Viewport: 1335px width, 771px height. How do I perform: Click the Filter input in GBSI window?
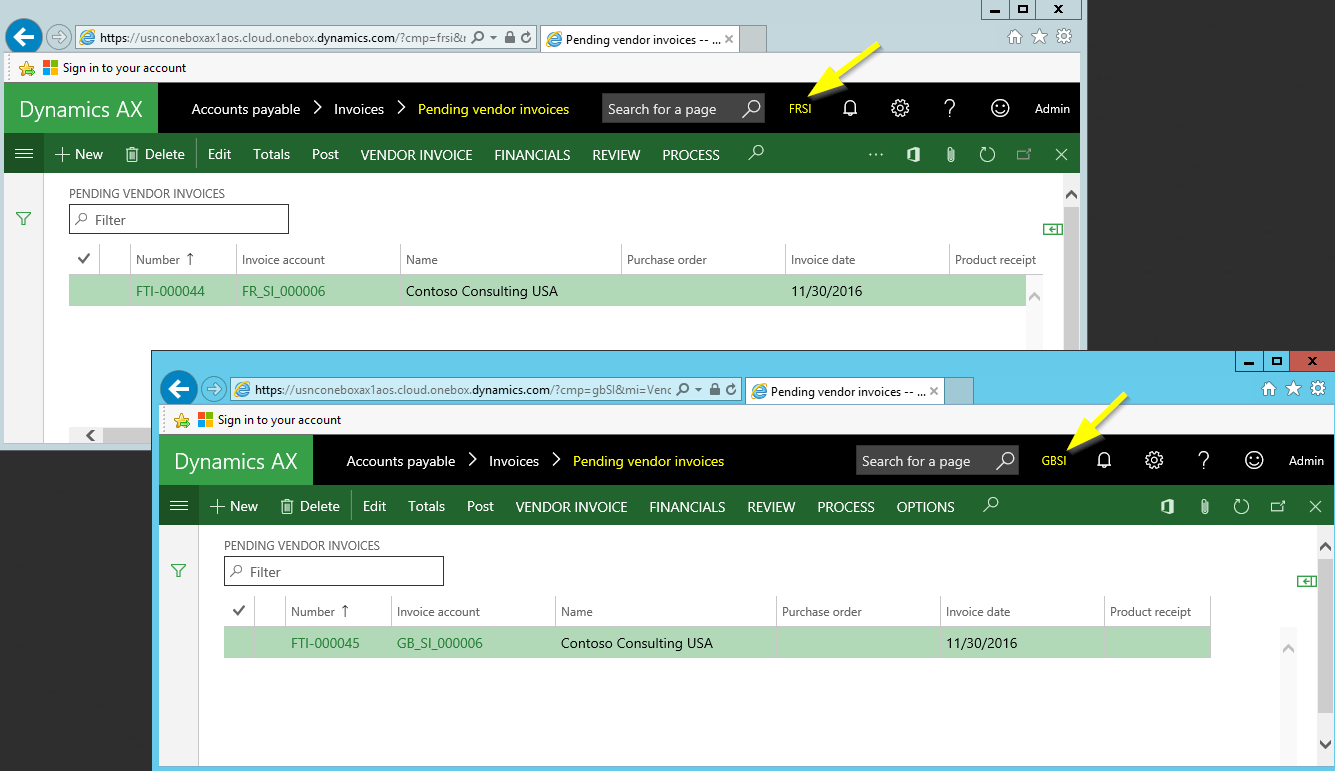(x=334, y=572)
